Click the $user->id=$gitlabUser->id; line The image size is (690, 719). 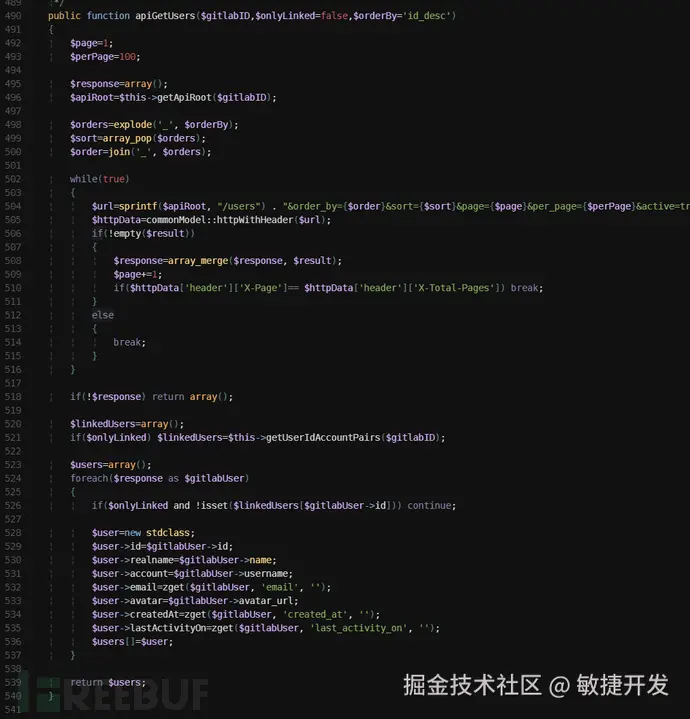pos(162,546)
